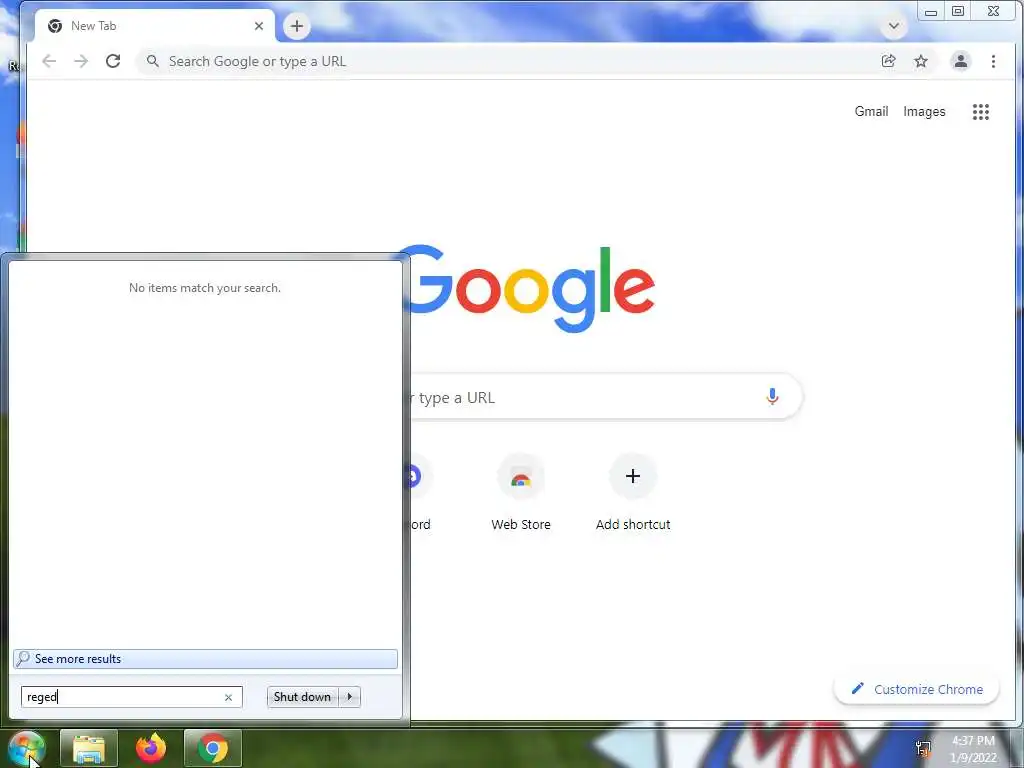Viewport: 1024px width, 768px height.
Task: Open Gmail link
Action: click(871, 112)
